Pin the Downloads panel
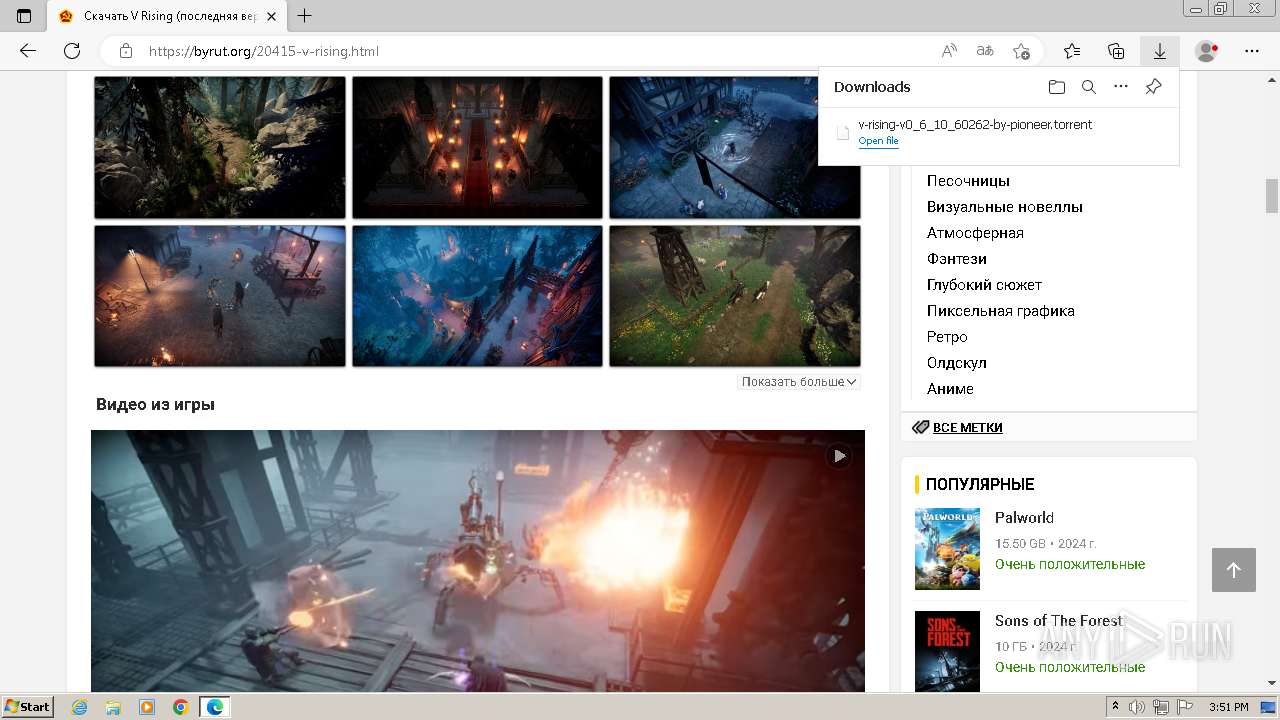This screenshot has height=720, width=1280. pos(1153,87)
